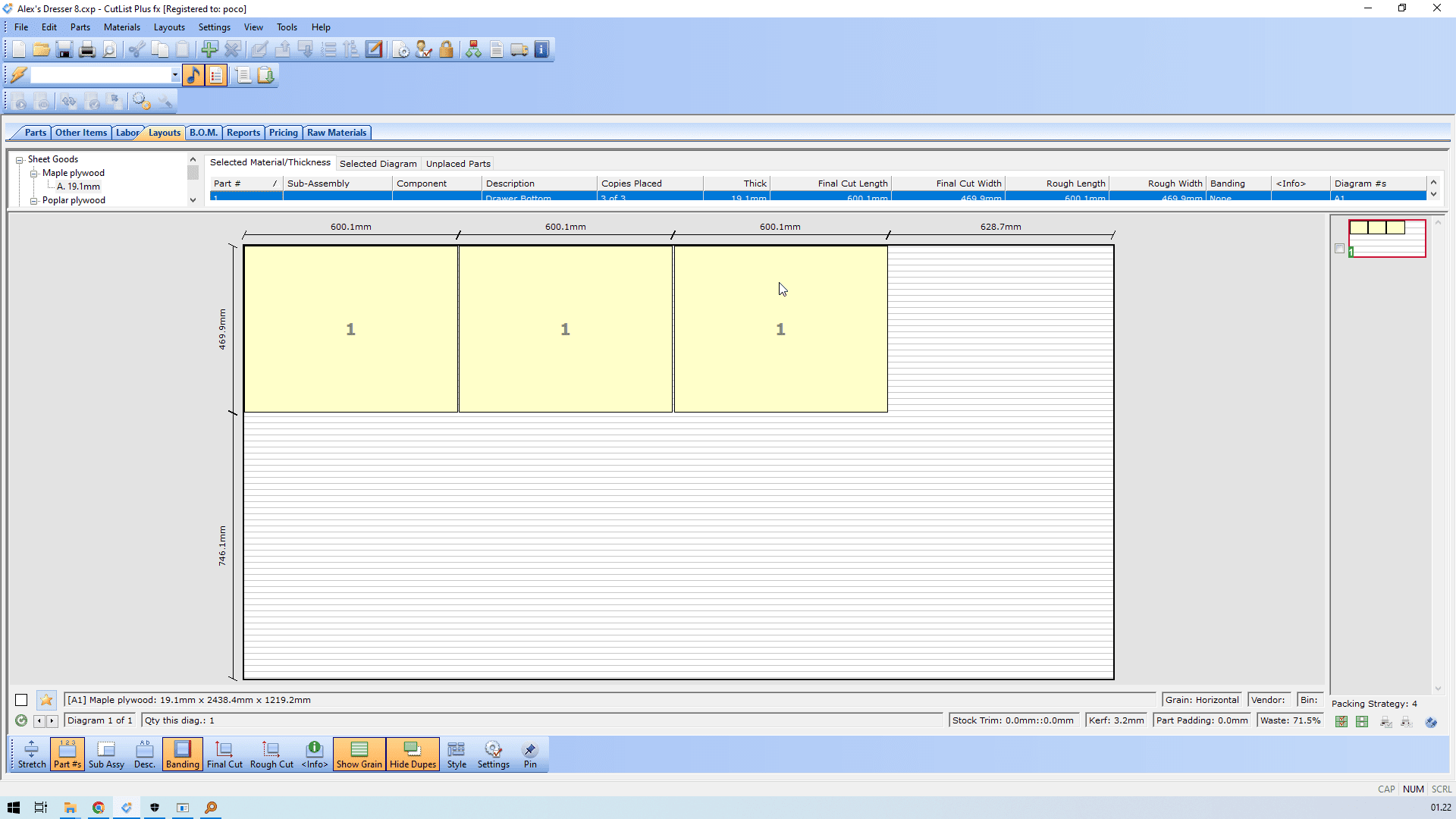This screenshot has width=1456, height=819.
Task: Click the green plus Add icon
Action: pyautogui.click(x=209, y=50)
